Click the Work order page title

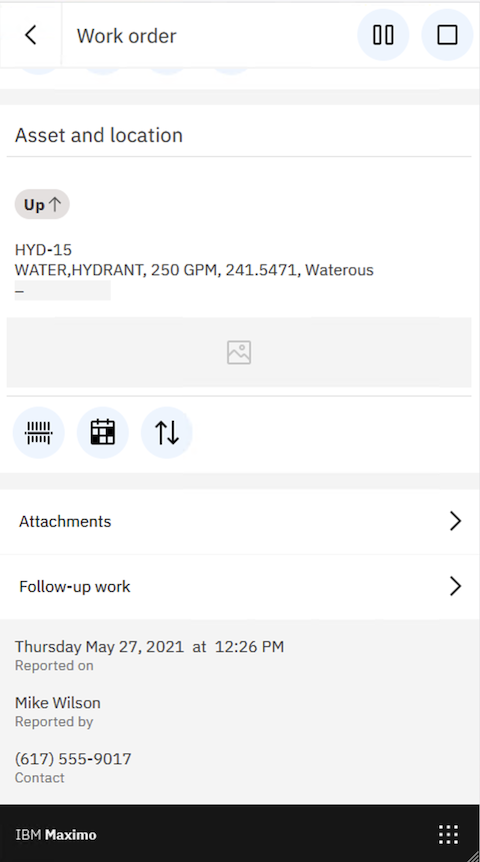point(126,36)
